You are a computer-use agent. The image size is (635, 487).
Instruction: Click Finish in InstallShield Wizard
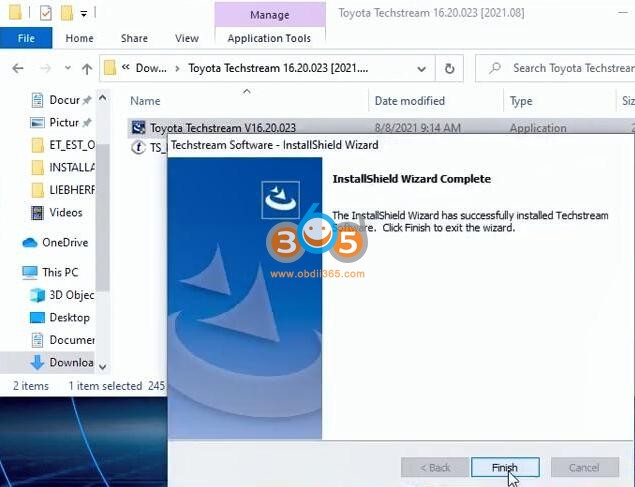click(505, 468)
